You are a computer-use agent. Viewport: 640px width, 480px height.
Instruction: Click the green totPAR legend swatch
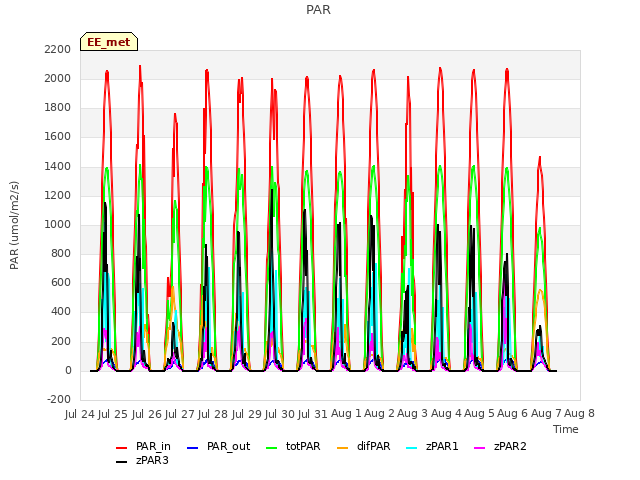click(271, 448)
